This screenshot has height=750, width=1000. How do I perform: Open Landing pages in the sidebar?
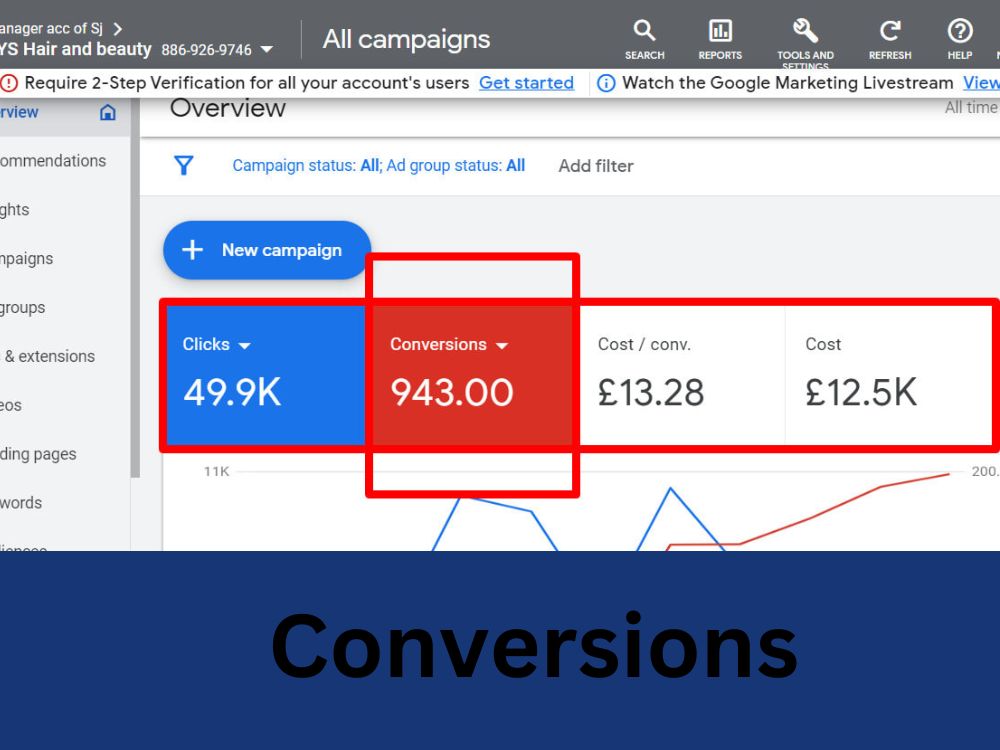[x=38, y=454]
